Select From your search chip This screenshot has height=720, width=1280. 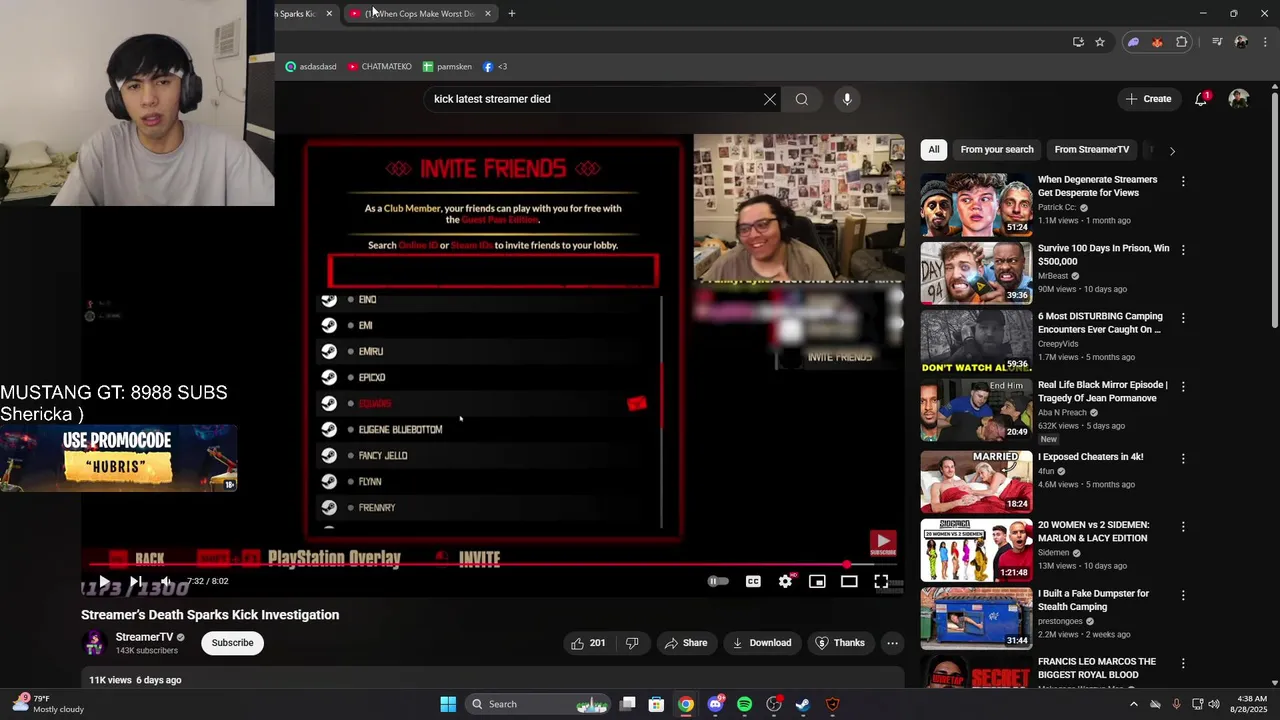click(997, 150)
